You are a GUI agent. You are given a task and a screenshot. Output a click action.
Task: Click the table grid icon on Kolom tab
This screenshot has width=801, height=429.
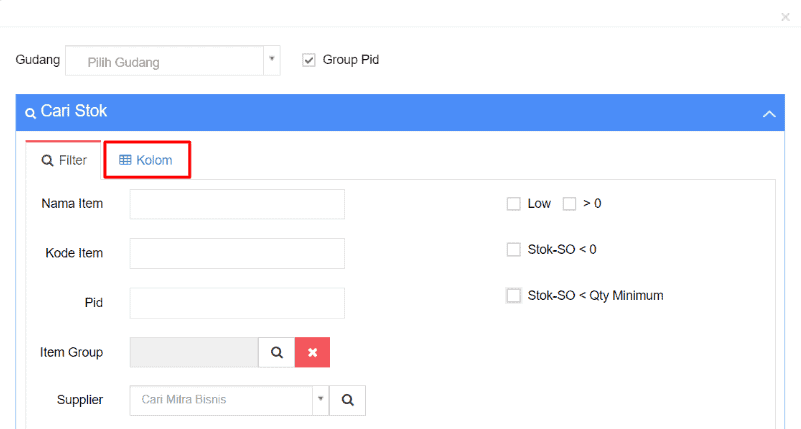125,160
